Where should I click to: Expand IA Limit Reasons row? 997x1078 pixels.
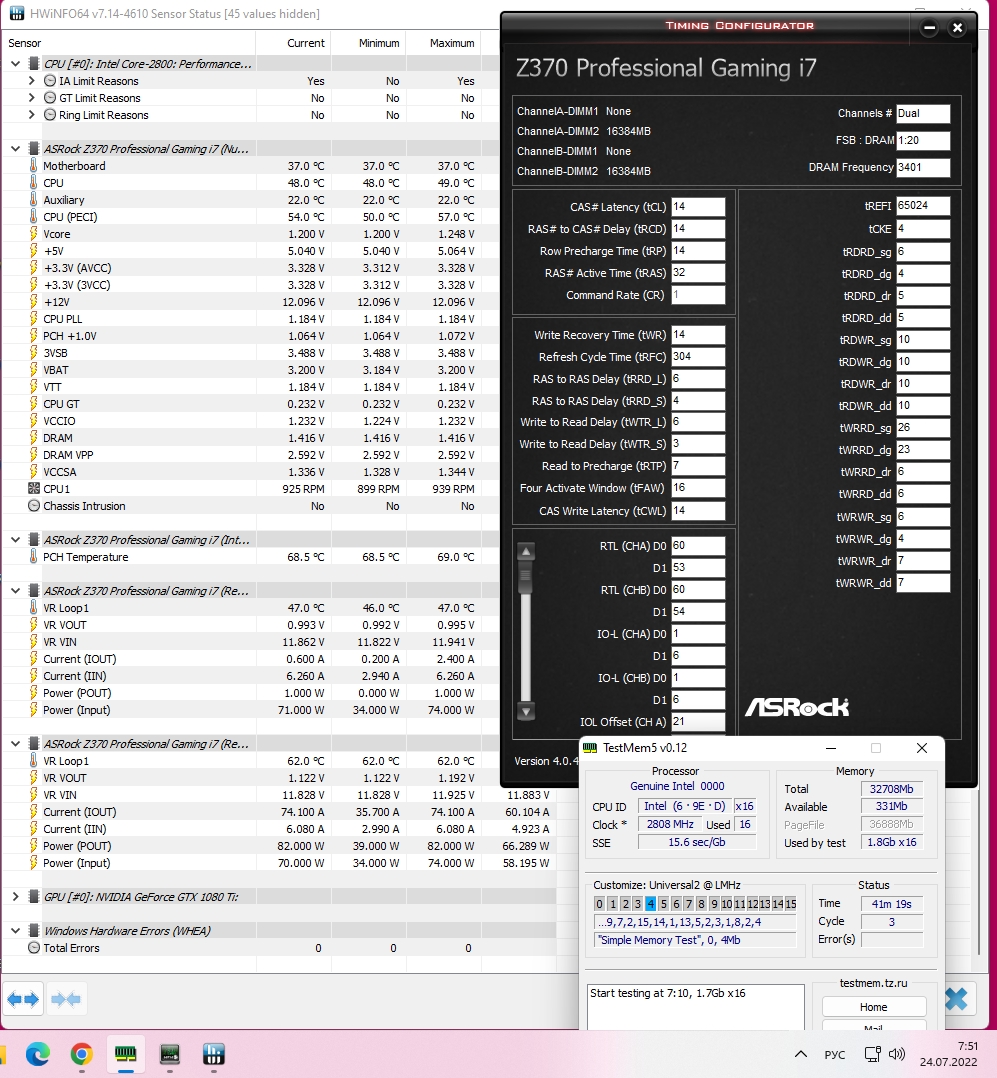[32, 80]
